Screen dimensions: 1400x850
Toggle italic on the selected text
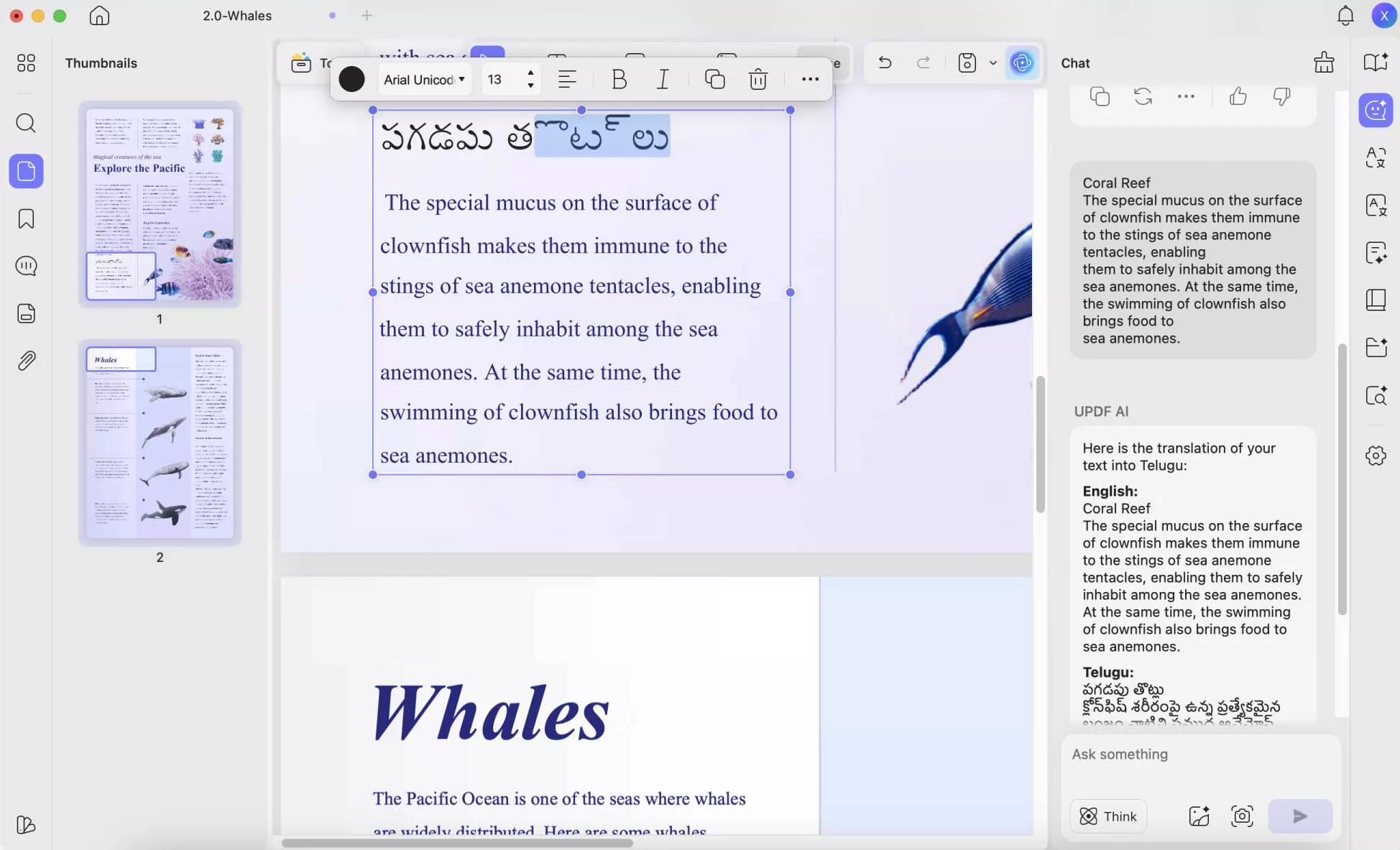click(x=663, y=79)
